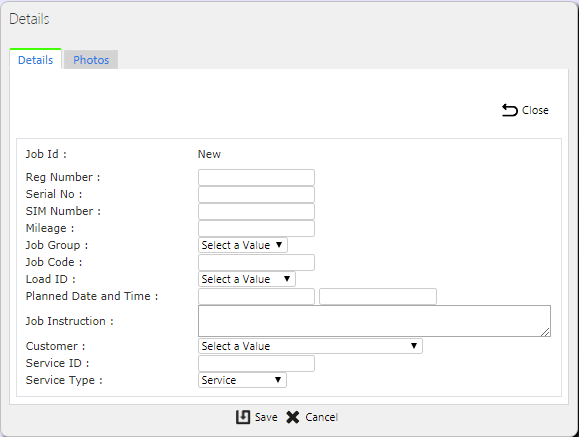Click into the Serial No field
The image size is (579, 437).
pyautogui.click(x=256, y=194)
